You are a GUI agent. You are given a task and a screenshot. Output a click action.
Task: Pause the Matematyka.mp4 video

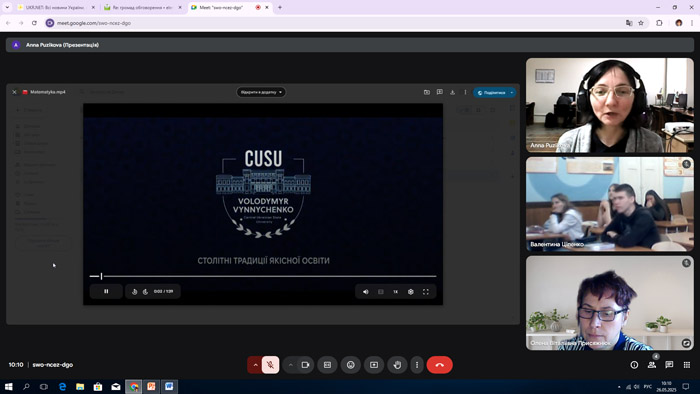(106, 291)
